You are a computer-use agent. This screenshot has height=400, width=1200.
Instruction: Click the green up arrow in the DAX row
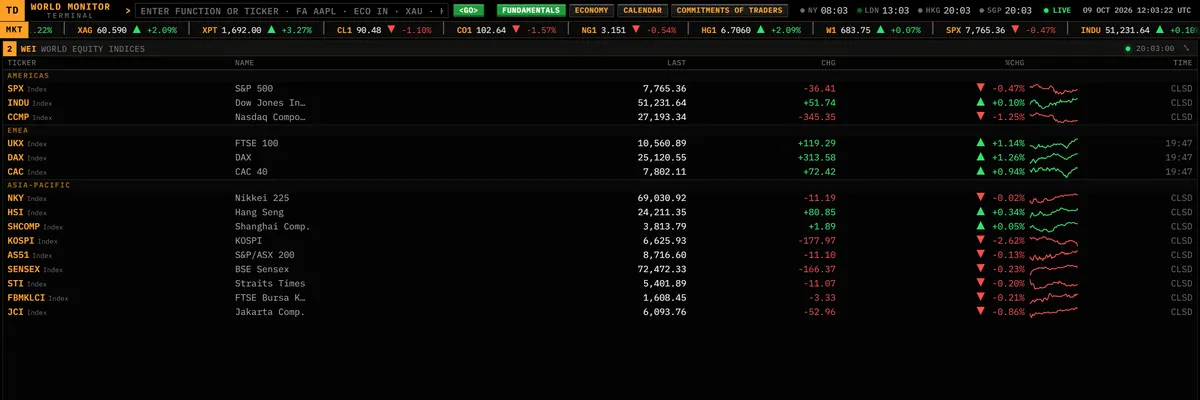click(981, 157)
